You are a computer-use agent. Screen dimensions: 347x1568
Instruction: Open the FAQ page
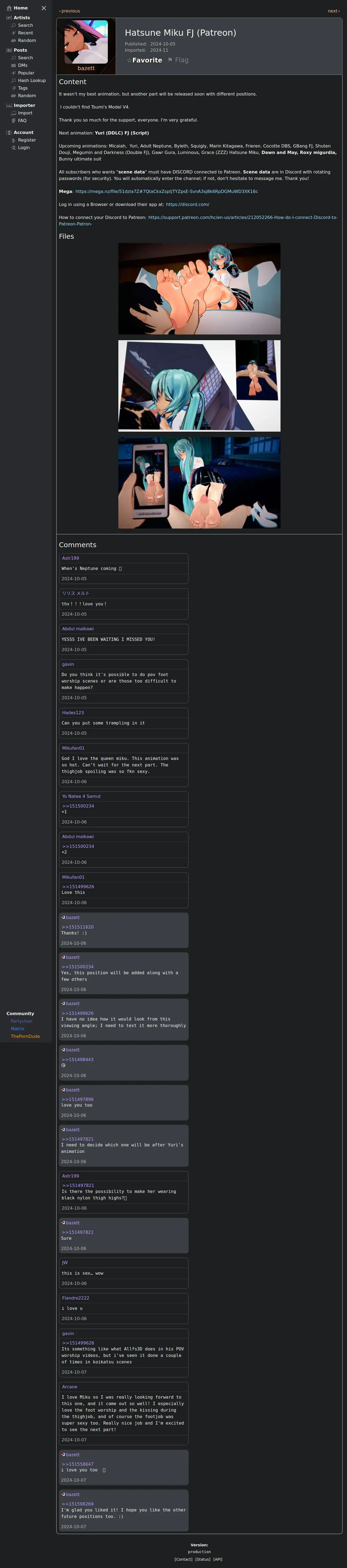pos(22,120)
